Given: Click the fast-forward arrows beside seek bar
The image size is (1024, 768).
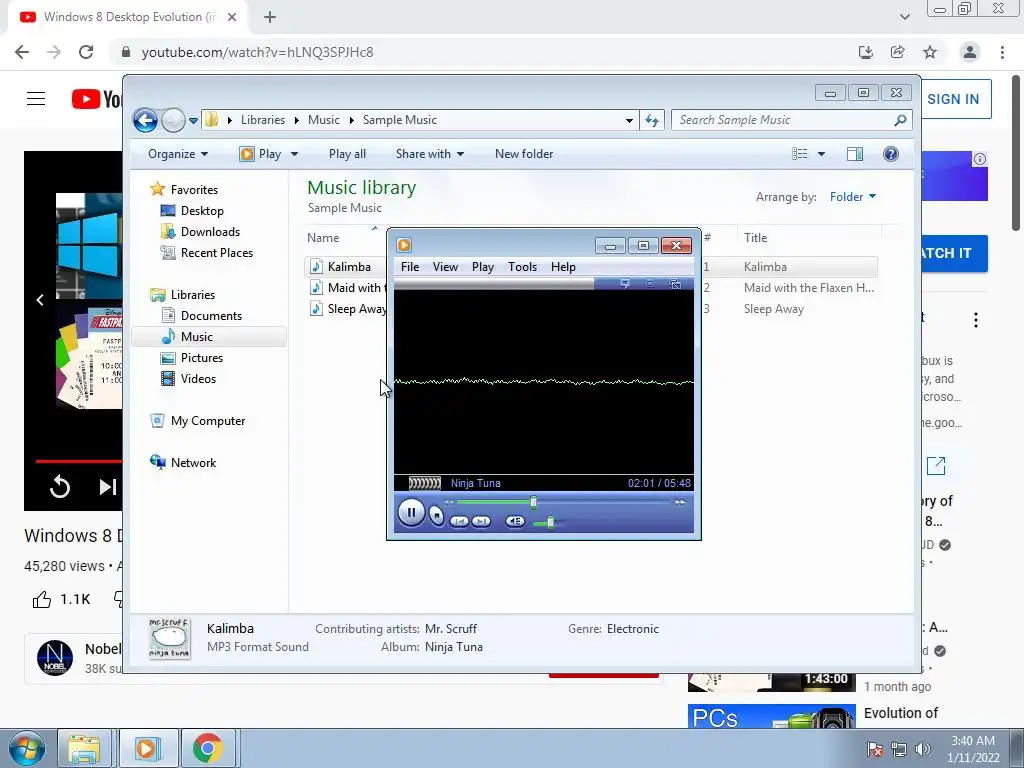Looking at the screenshot, I should tap(680, 502).
